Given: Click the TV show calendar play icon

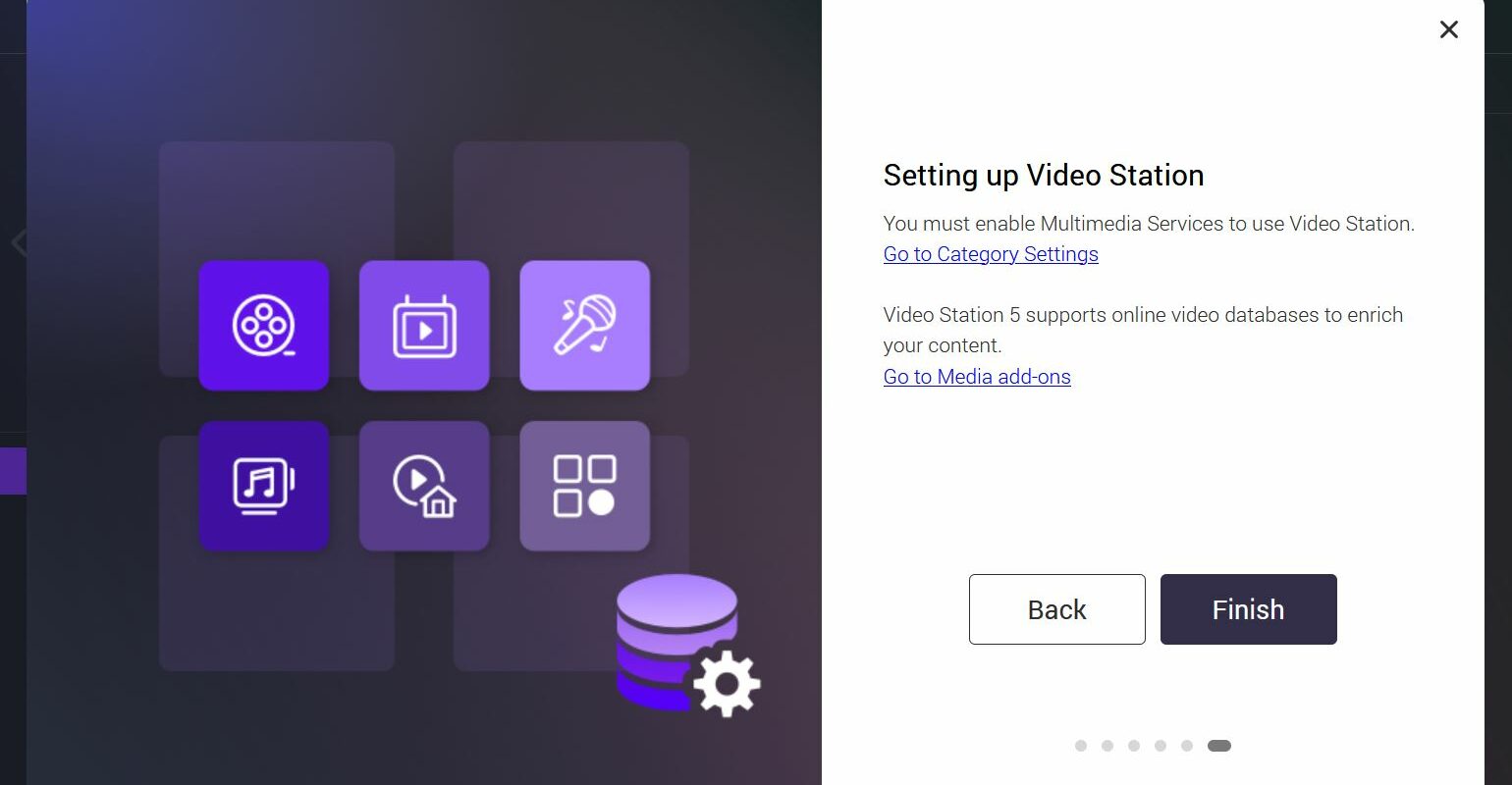Looking at the screenshot, I should click(x=424, y=326).
